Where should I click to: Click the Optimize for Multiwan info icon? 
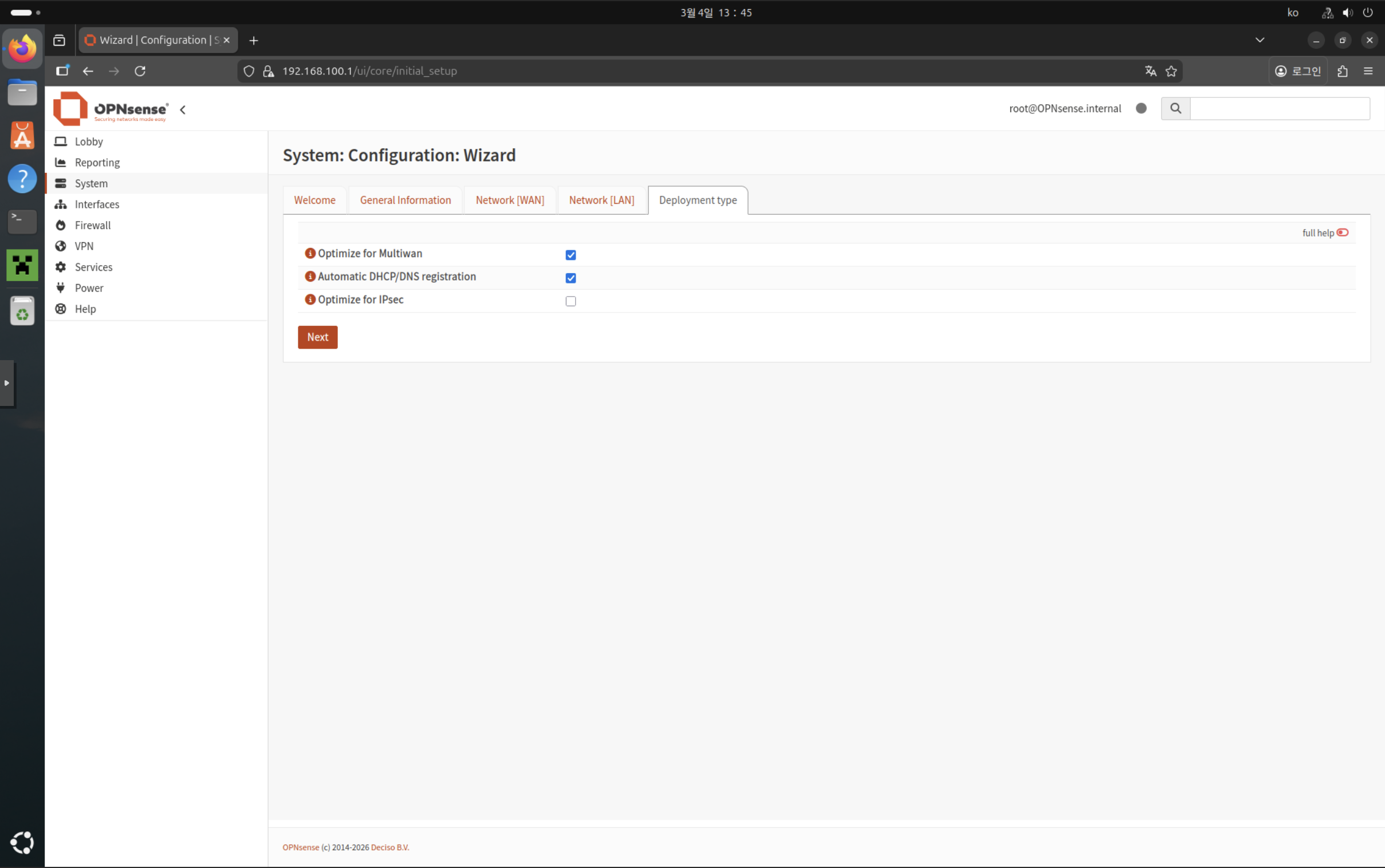[x=310, y=253]
